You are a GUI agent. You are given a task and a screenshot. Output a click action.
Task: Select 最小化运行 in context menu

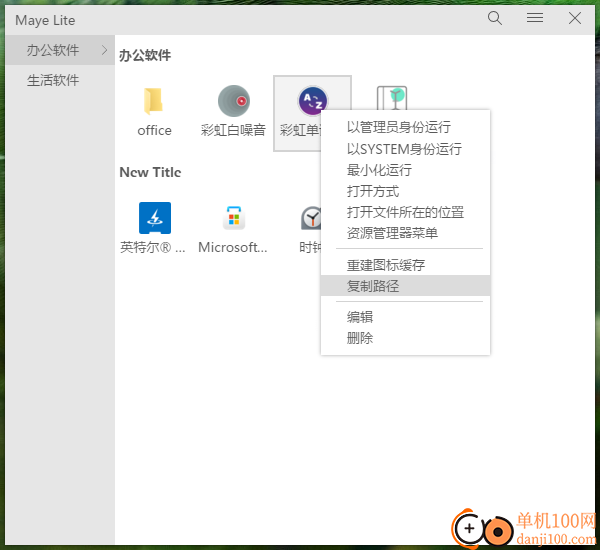(405, 170)
